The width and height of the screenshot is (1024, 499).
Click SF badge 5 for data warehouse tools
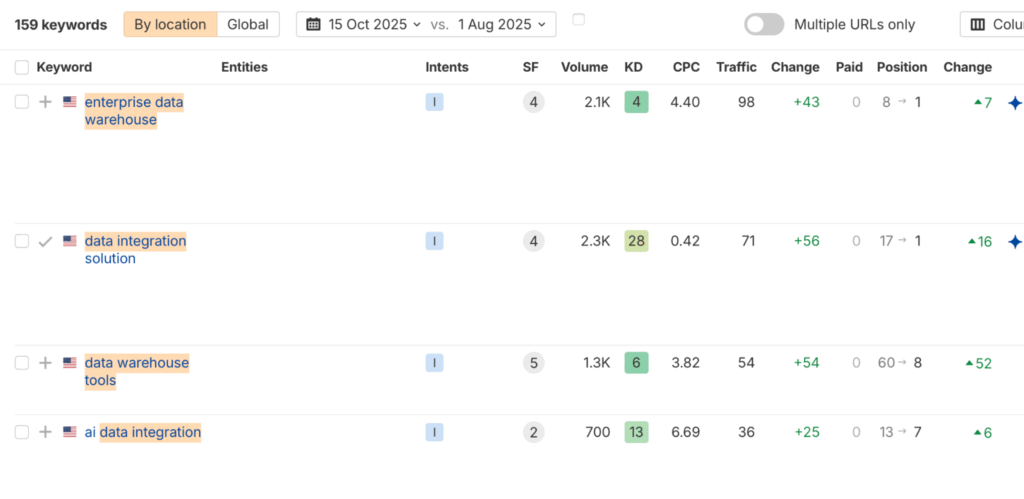click(534, 363)
